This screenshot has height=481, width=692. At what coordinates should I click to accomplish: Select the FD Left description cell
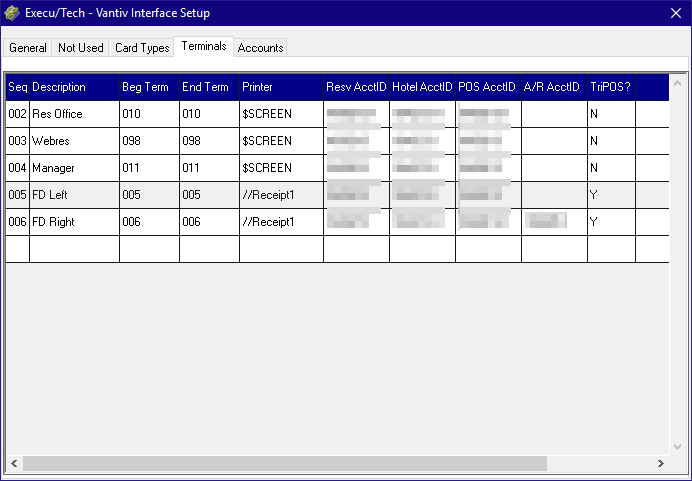coord(74,195)
